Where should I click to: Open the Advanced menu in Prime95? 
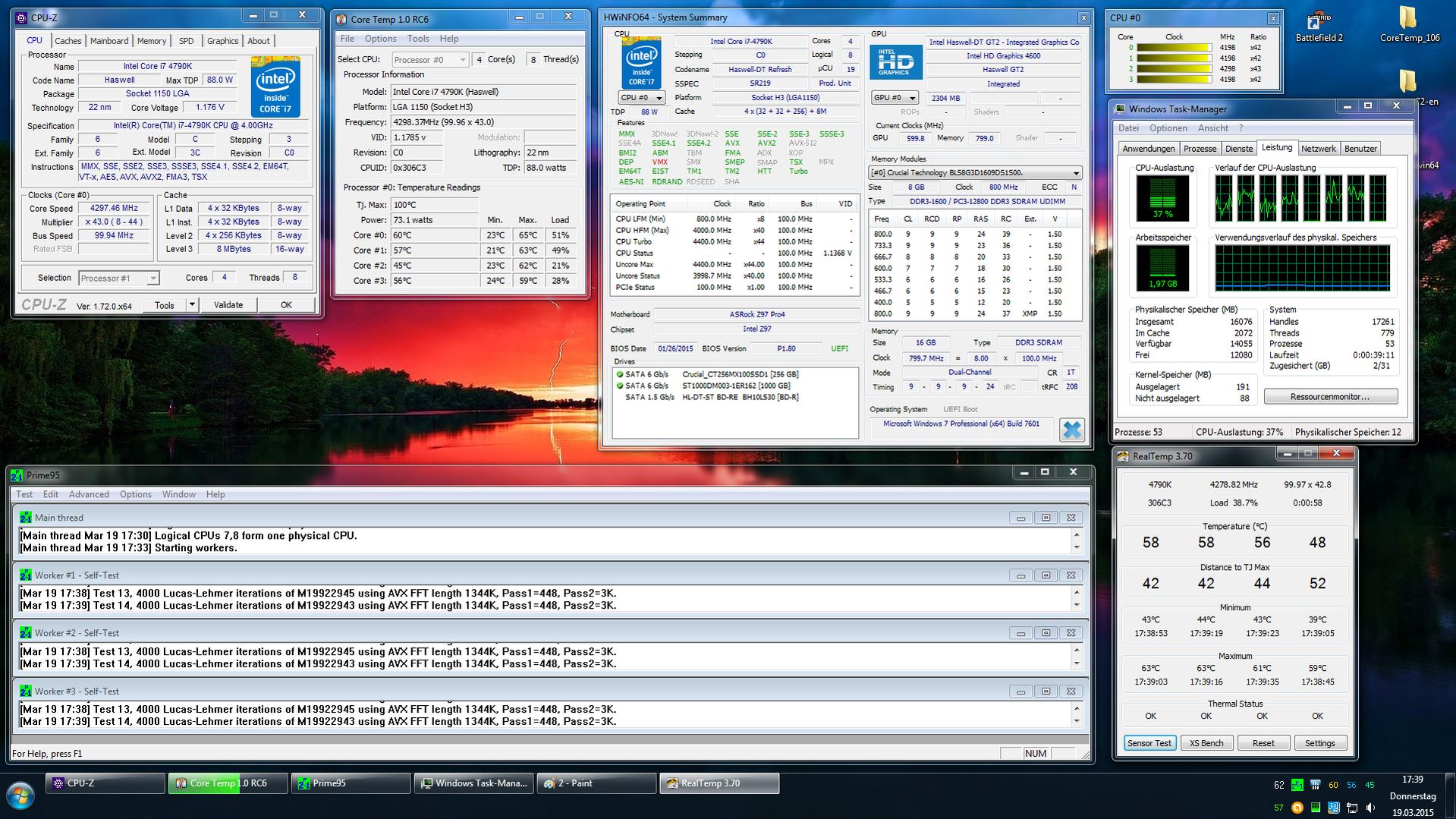pos(89,494)
